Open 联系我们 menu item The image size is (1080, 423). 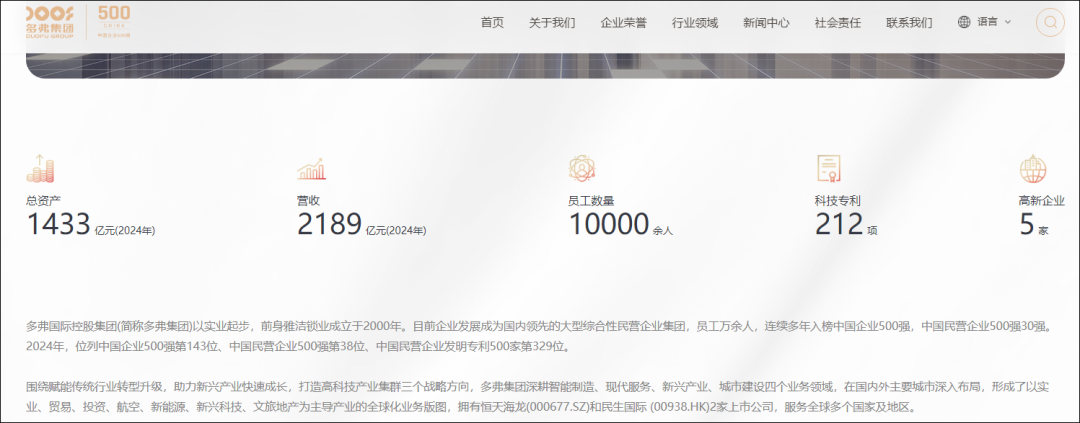click(909, 23)
